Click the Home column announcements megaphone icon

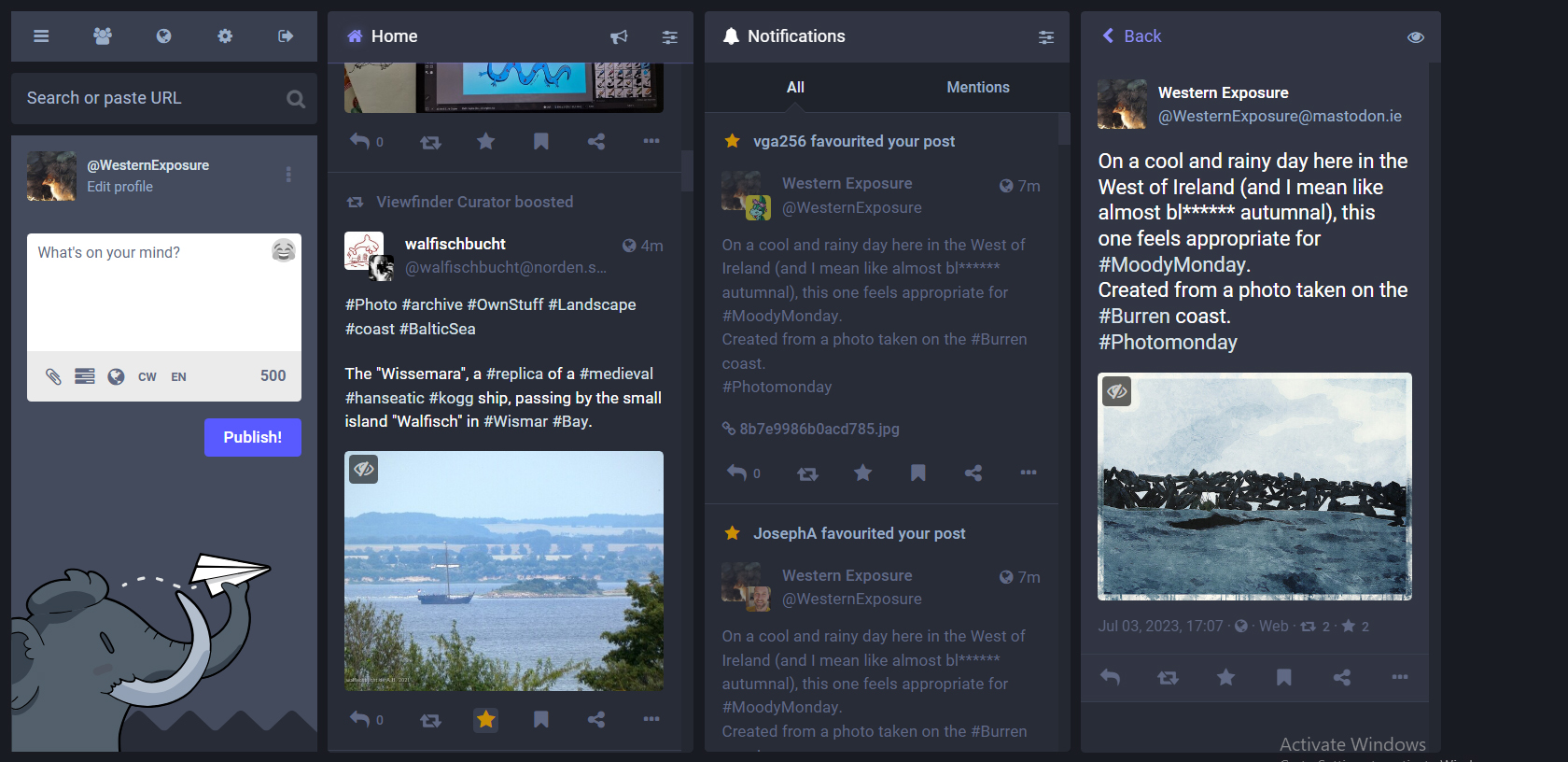coord(619,36)
